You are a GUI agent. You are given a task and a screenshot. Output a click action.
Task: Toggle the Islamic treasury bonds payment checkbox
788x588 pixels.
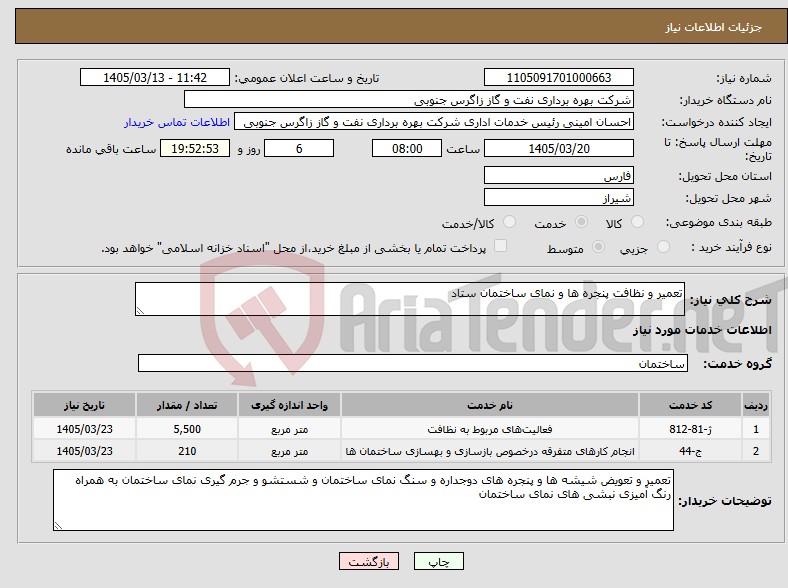[500, 246]
